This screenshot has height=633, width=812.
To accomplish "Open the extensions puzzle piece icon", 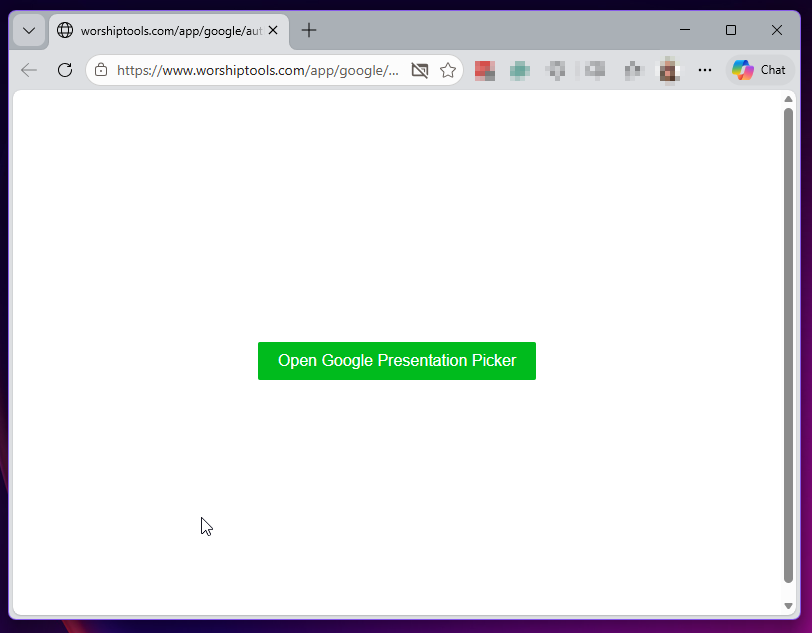I will click(632, 70).
